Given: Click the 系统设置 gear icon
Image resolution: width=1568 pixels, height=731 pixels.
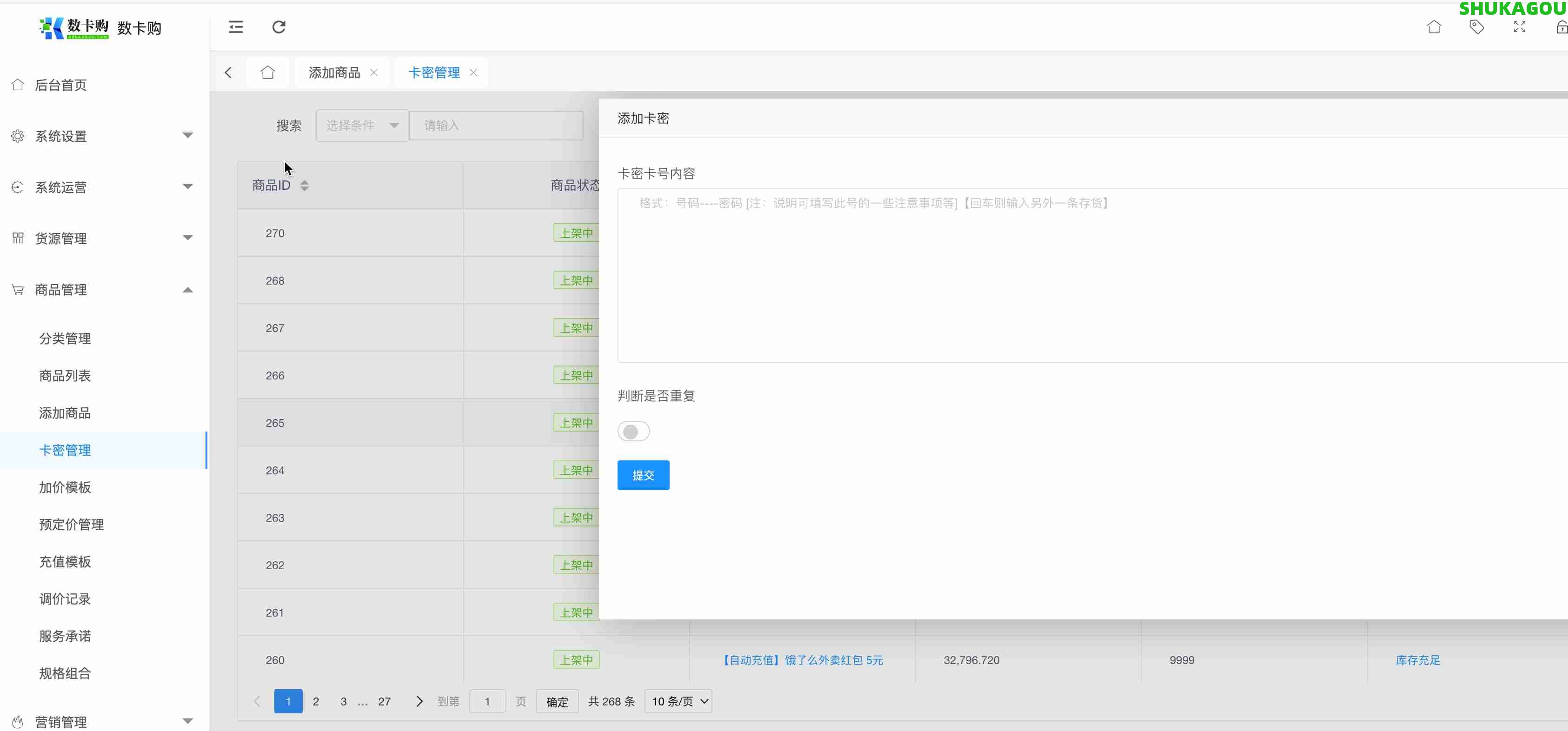Looking at the screenshot, I should click(x=17, y=136).
